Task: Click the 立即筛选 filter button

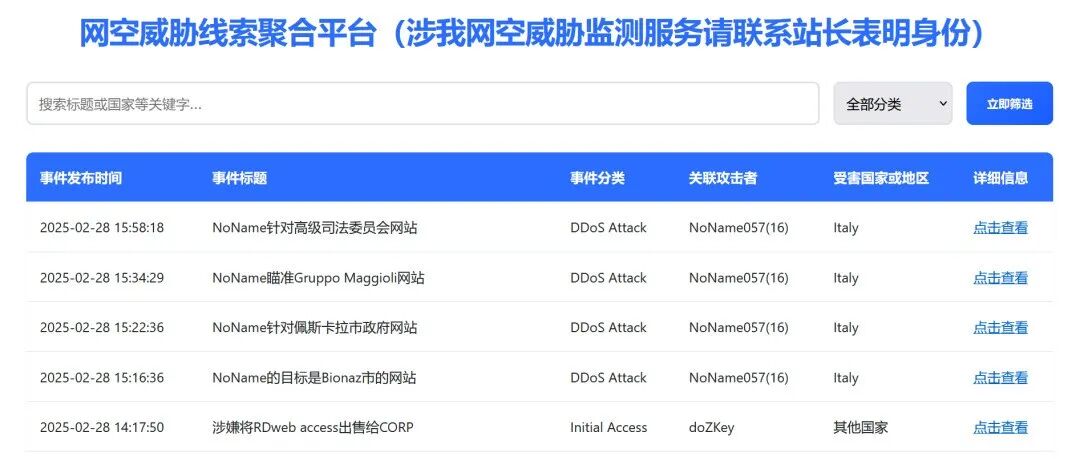Action: 1009,104
